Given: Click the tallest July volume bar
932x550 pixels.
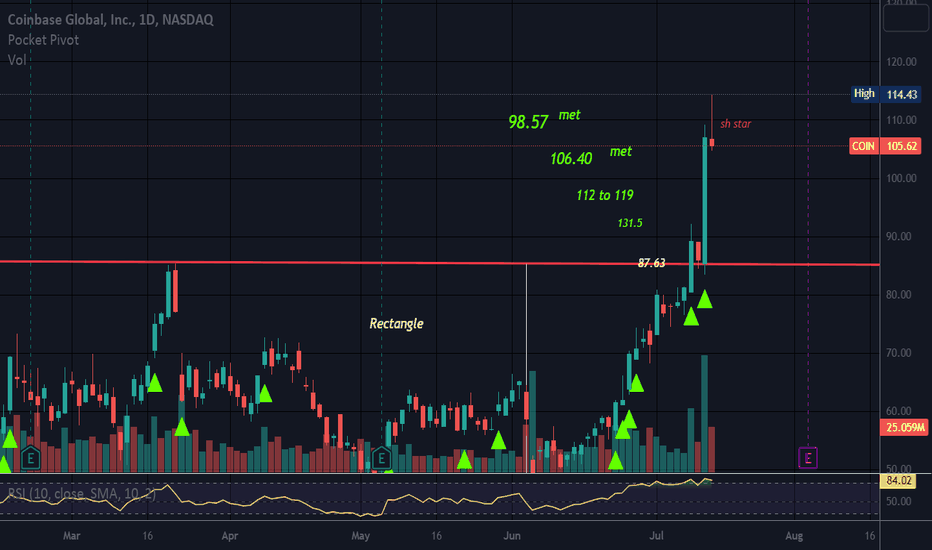Looking at the screenshot, I should [x=704, y=414].
